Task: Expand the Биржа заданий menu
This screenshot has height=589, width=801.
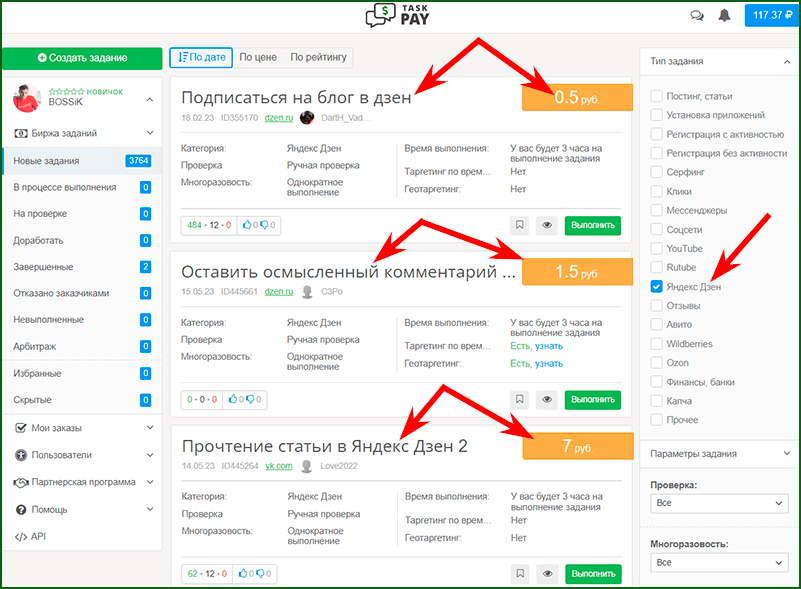Action: pos(82,133)
